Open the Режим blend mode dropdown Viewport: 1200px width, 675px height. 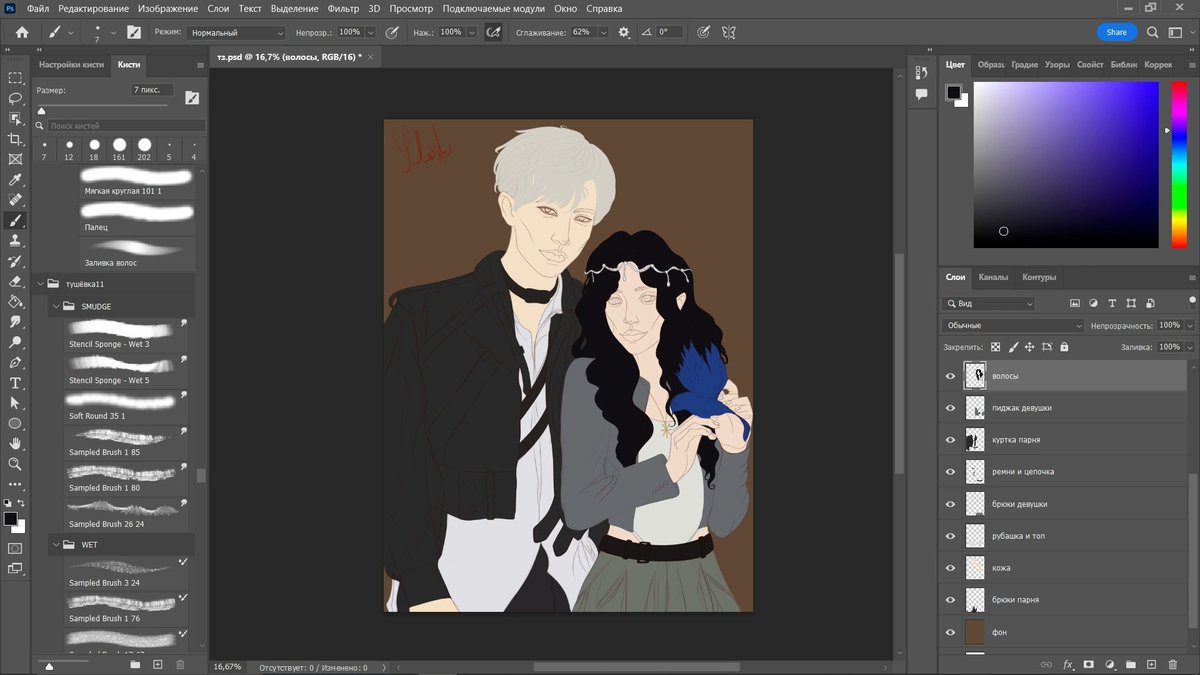click(x=235, y=32)
